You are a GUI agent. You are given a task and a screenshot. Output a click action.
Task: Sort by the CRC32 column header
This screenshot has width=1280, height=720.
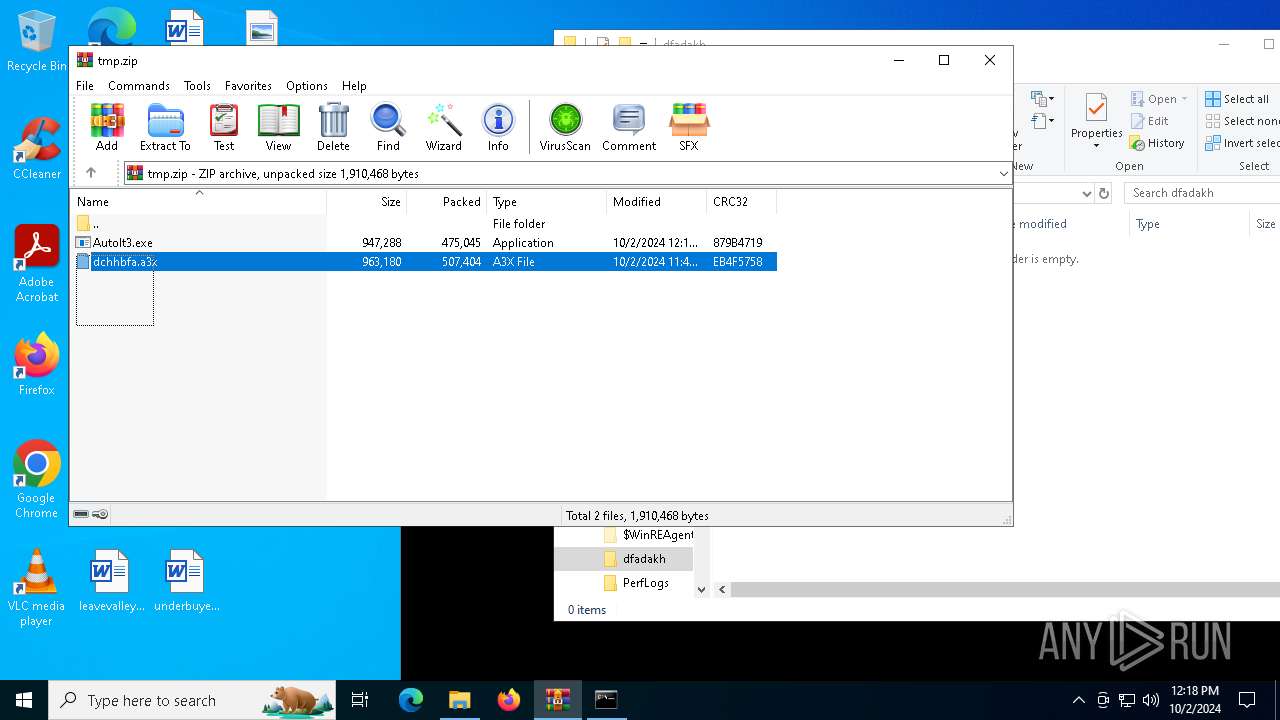pos(741,201)
